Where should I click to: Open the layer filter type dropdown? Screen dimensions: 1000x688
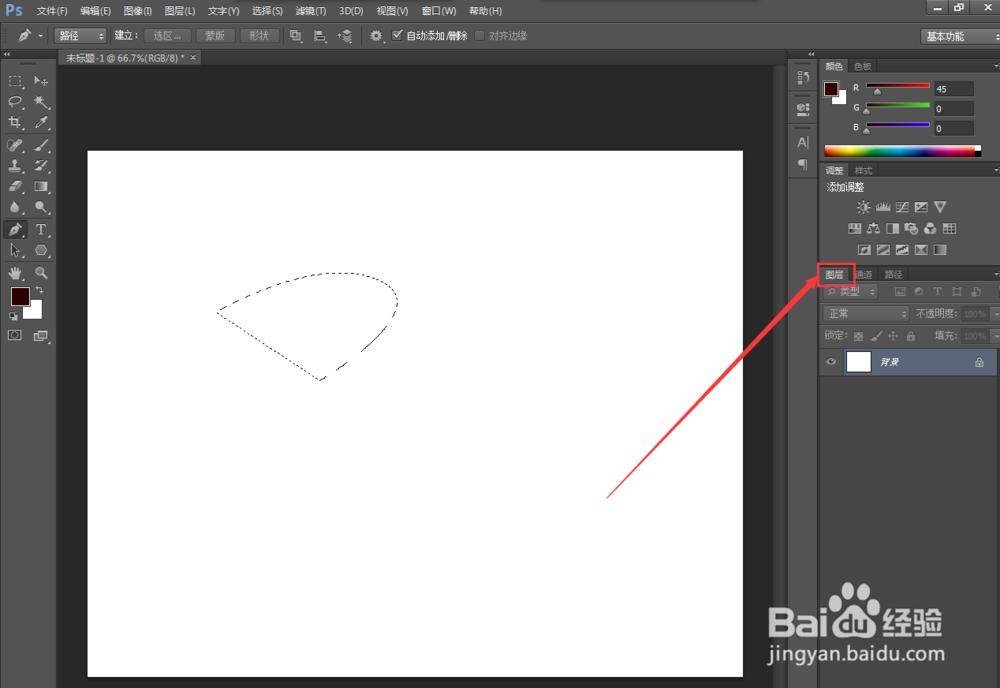(851, 292)
